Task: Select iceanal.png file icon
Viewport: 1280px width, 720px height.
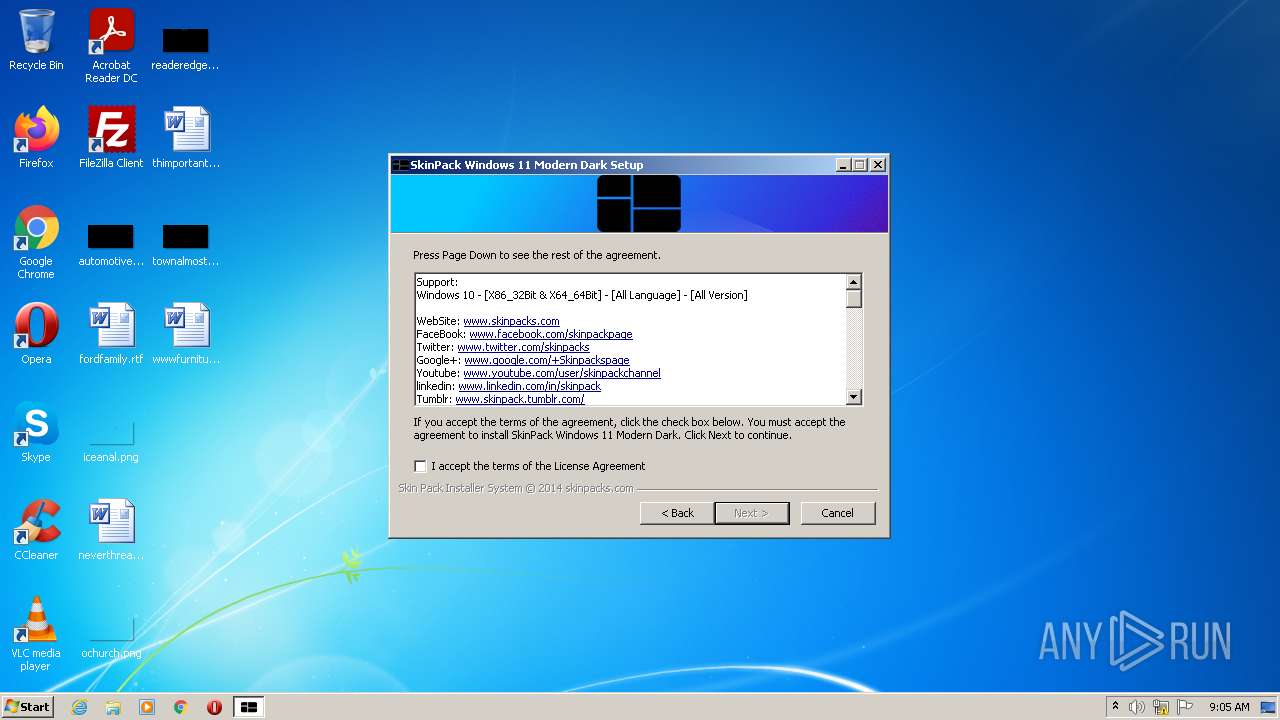Action: tap(111, 442)
